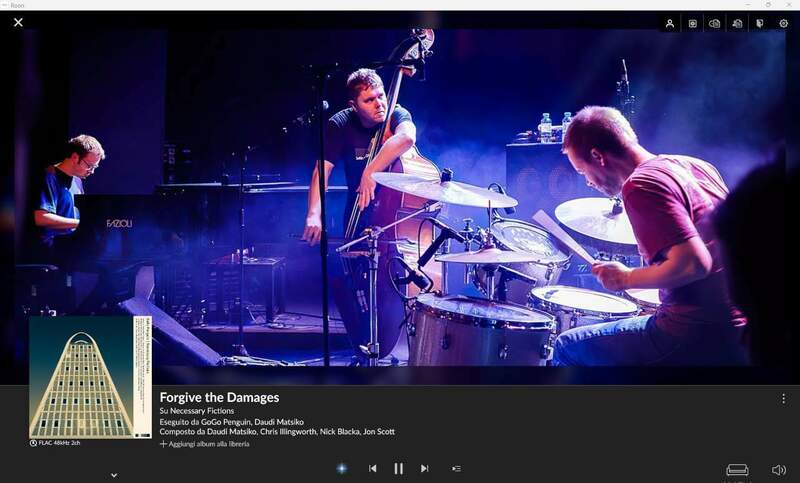The image size is (800, 483).
Task: Close the Now Playing full-screen view
Action: pyautogui.click(x=18, y=22)
